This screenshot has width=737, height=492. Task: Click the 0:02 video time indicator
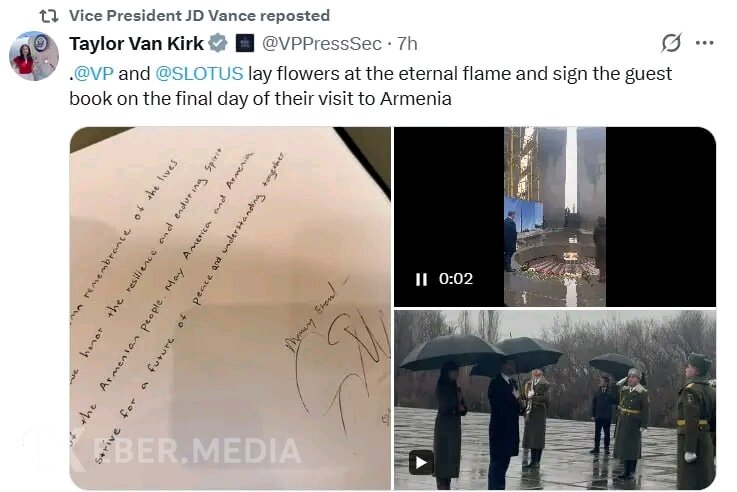pyautogui.click(x=455, y=279)
